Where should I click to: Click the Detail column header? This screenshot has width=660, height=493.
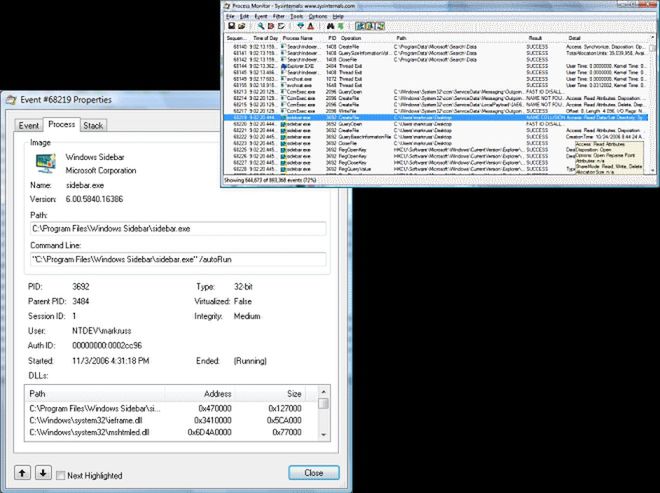point(606,38)
